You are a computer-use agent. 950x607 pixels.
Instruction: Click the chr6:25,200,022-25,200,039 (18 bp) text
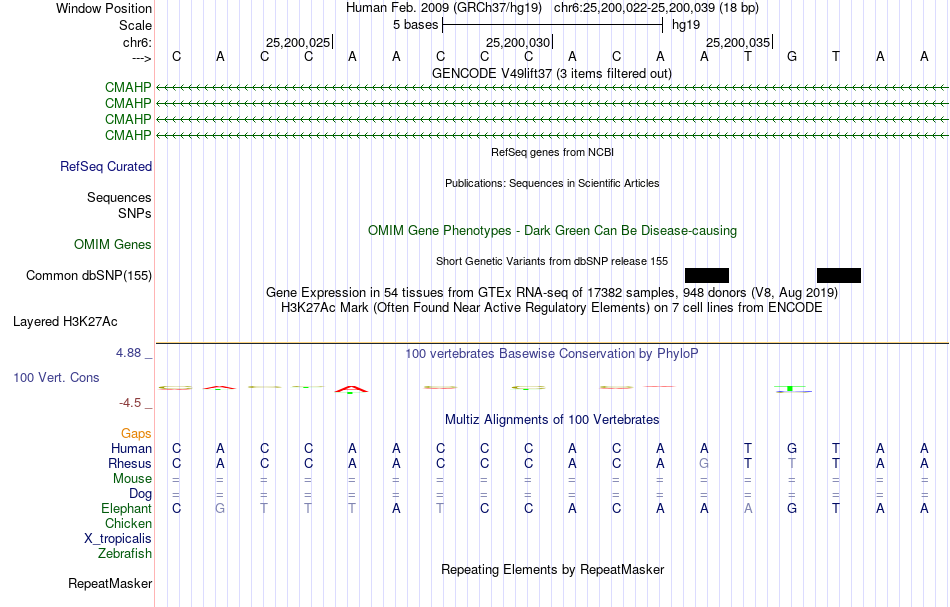pos(656,8)
